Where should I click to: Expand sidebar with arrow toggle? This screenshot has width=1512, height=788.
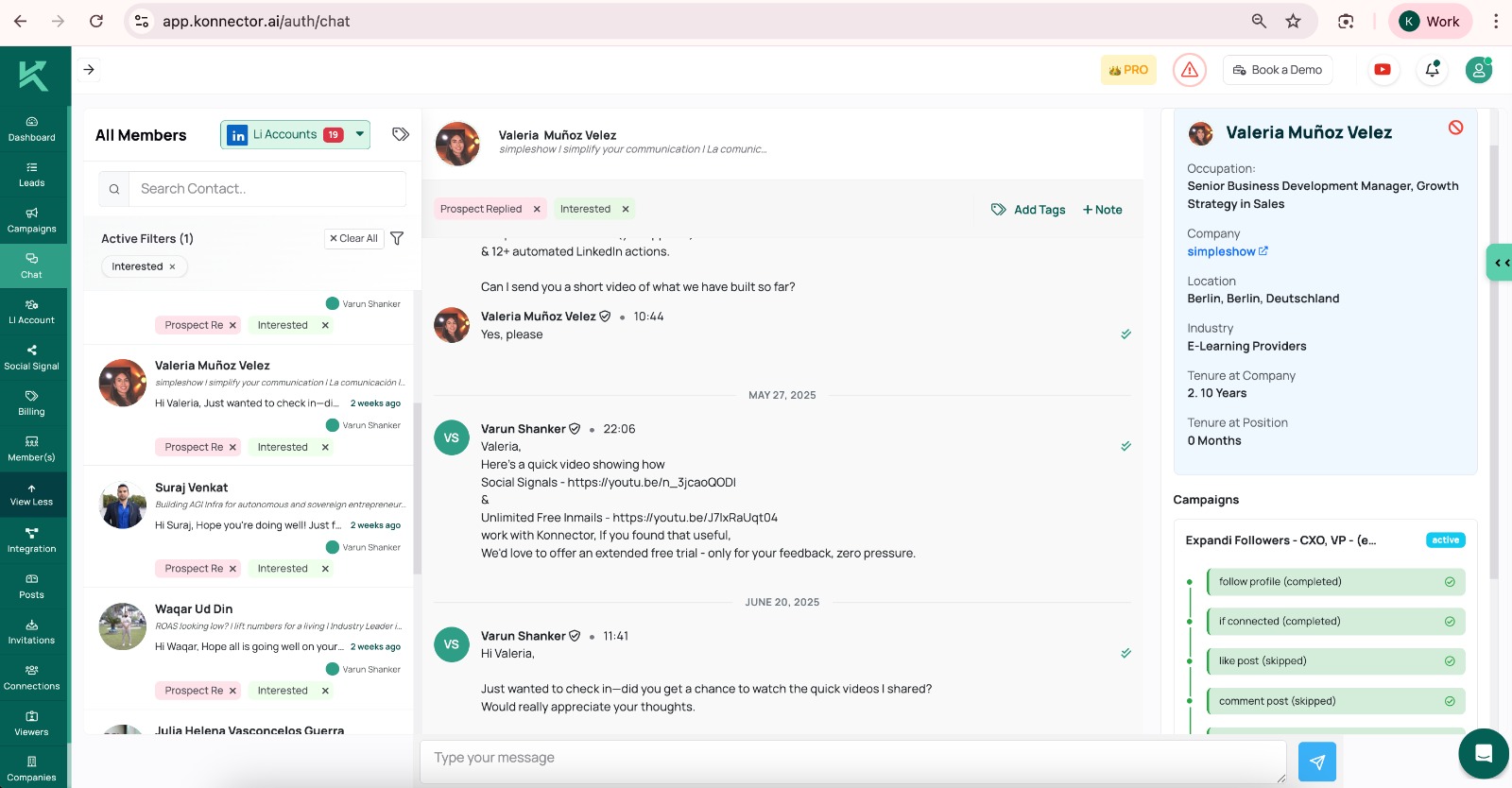[x=89, y=69]
